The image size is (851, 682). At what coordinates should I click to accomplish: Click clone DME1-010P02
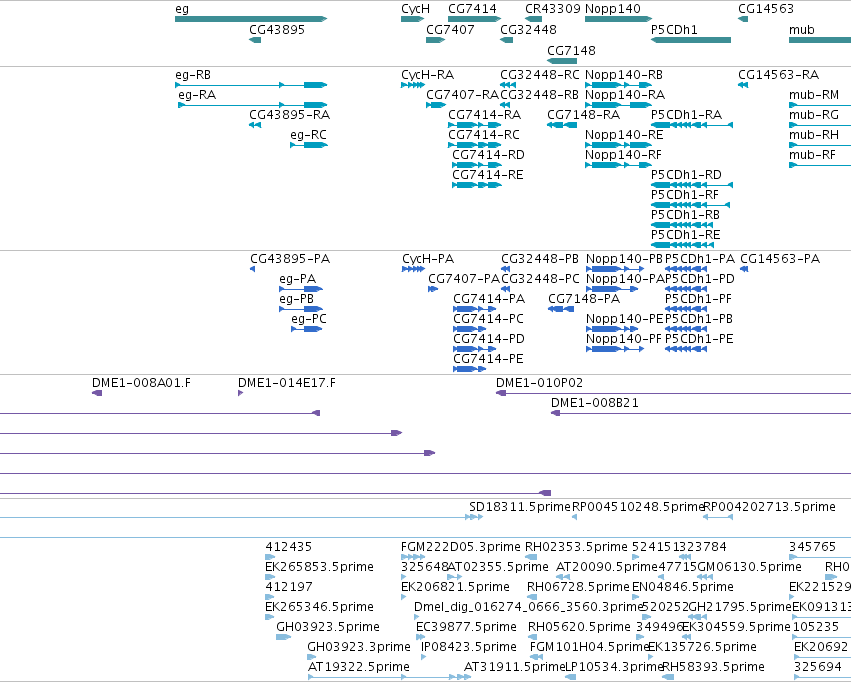click(674, 393)
